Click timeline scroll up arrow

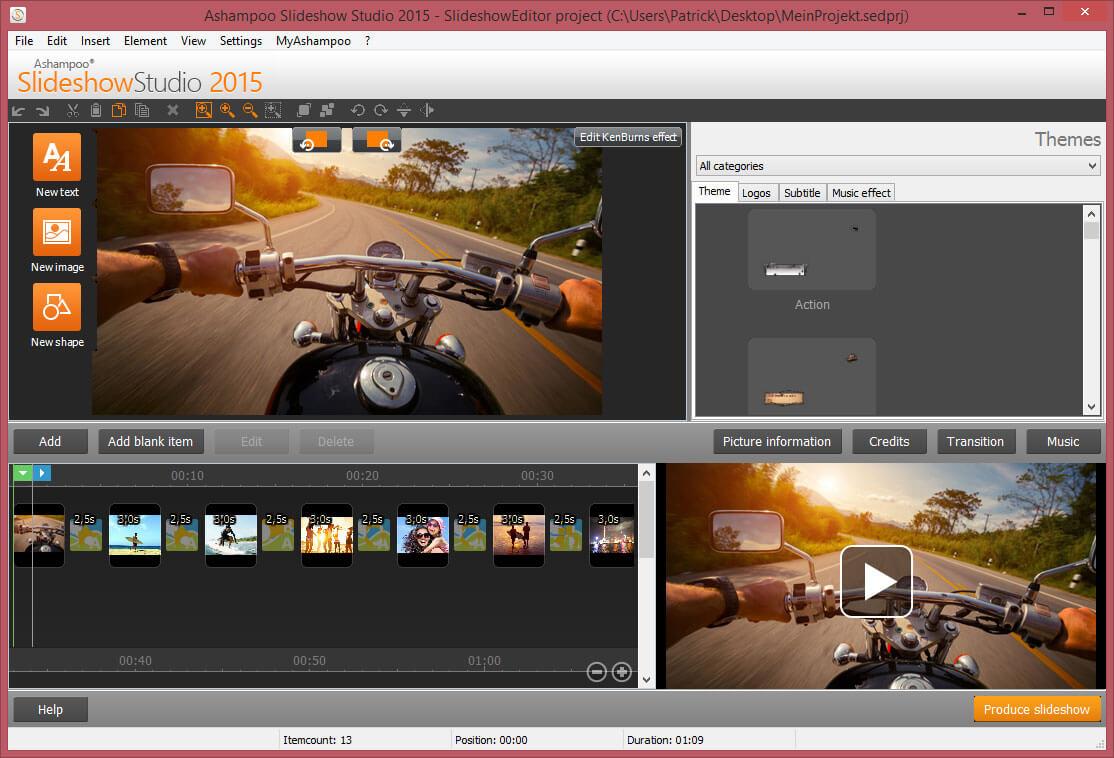[646, 473]
